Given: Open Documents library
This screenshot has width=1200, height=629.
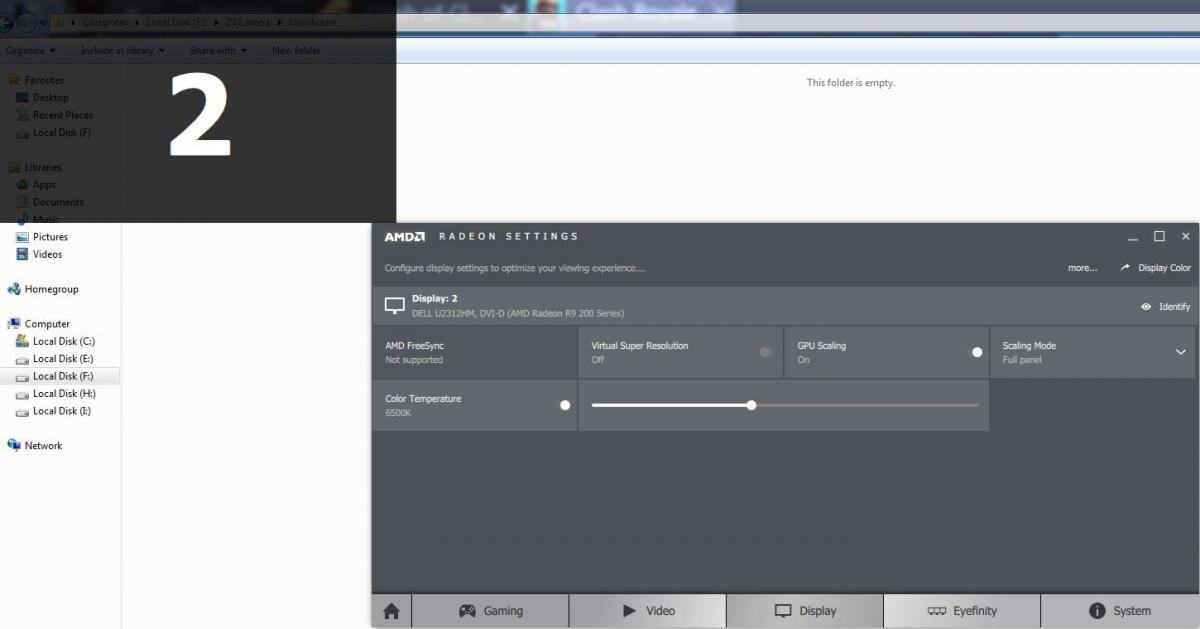Looking at the screenshot, I should pyautogui.click(x=58, y=202).
